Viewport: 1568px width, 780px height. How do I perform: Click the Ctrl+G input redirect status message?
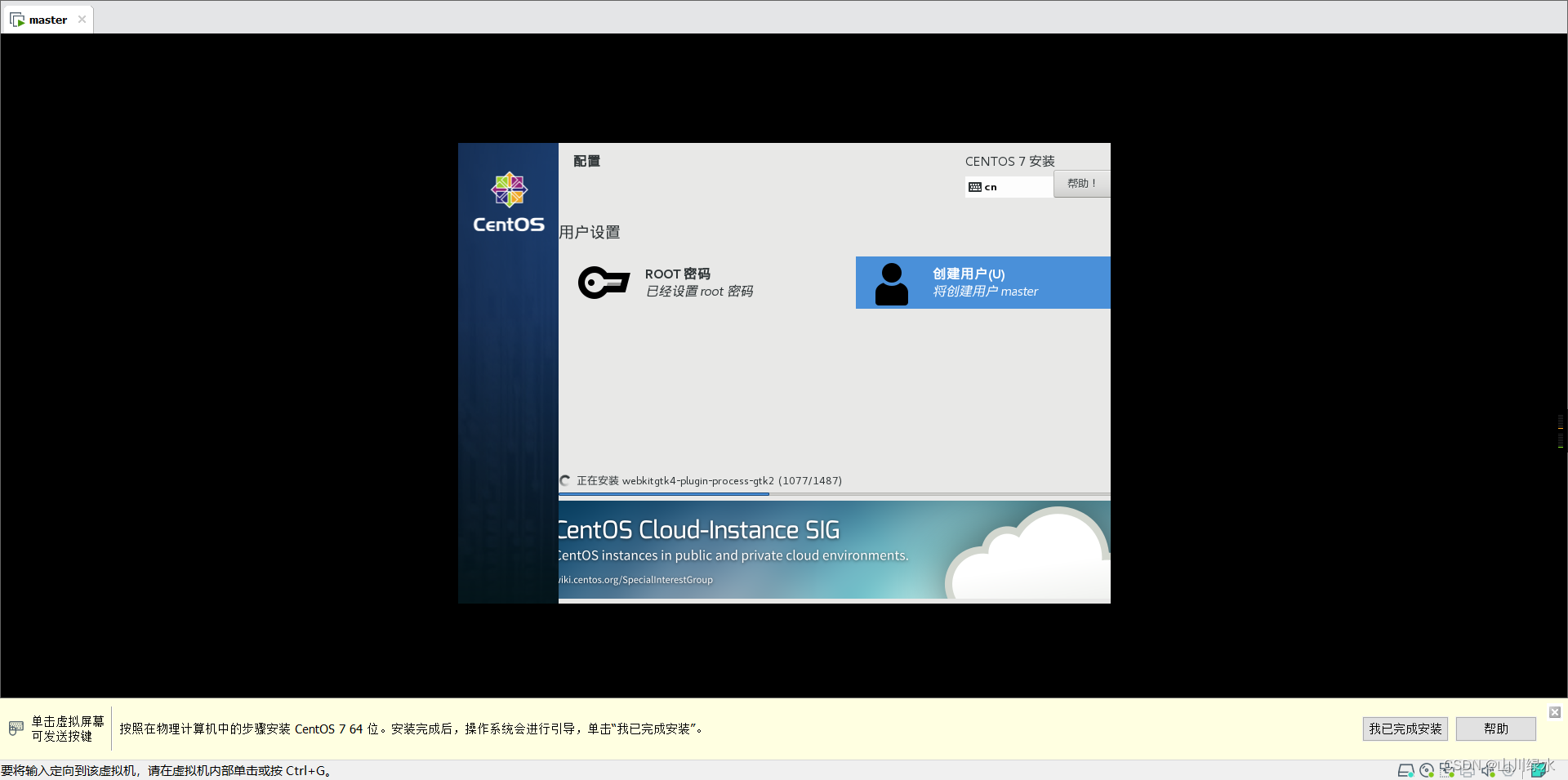point(166,770)
